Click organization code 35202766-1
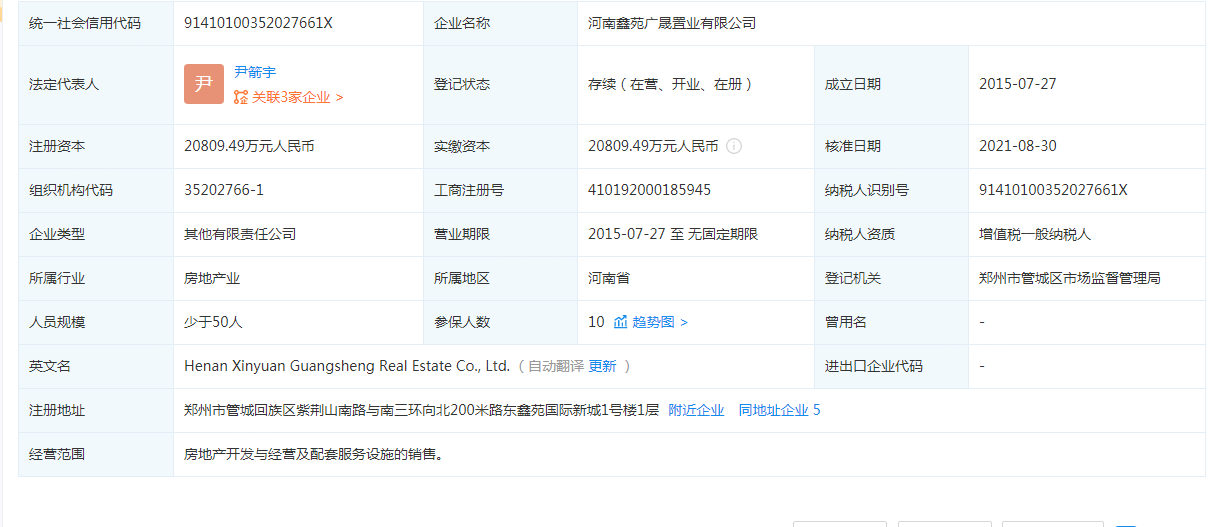This screenshot has height=527, width=1216. [224, 190]
